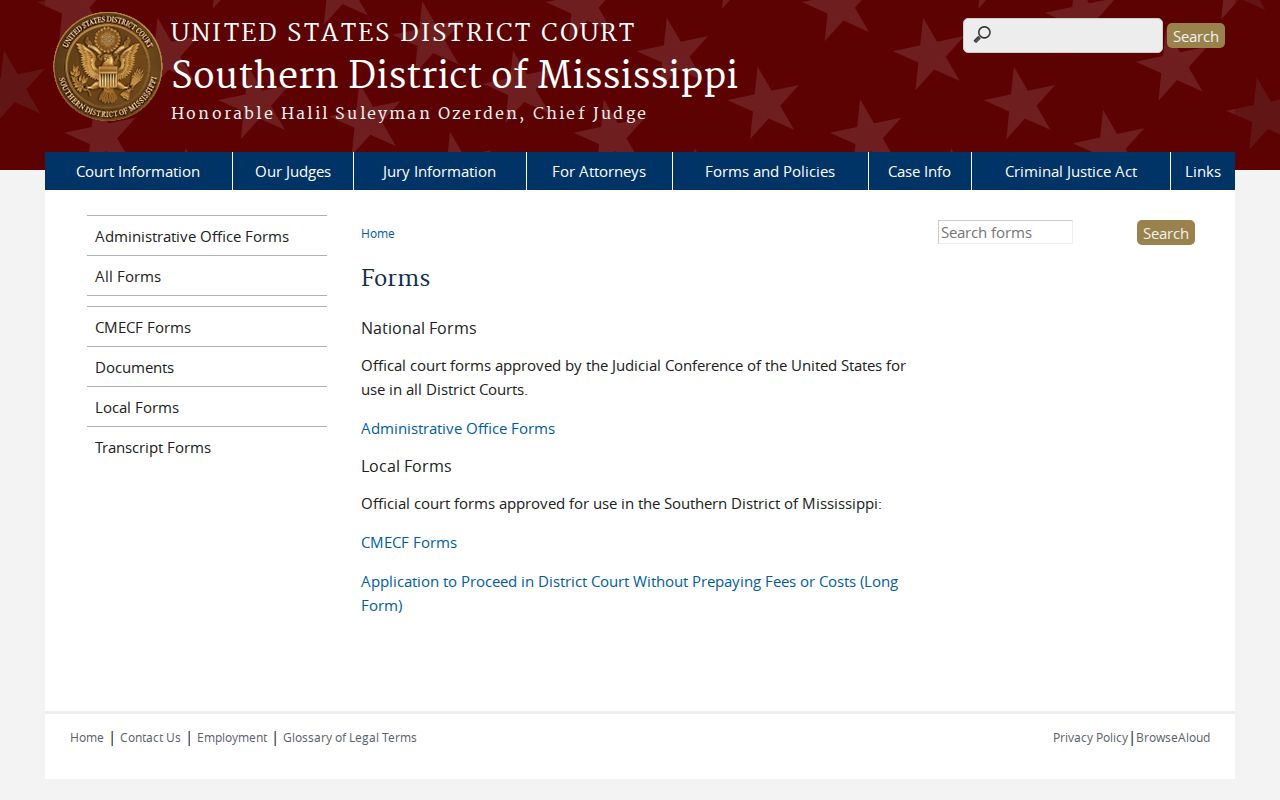
Task: Click Home in footer
Action: (87, 737)
